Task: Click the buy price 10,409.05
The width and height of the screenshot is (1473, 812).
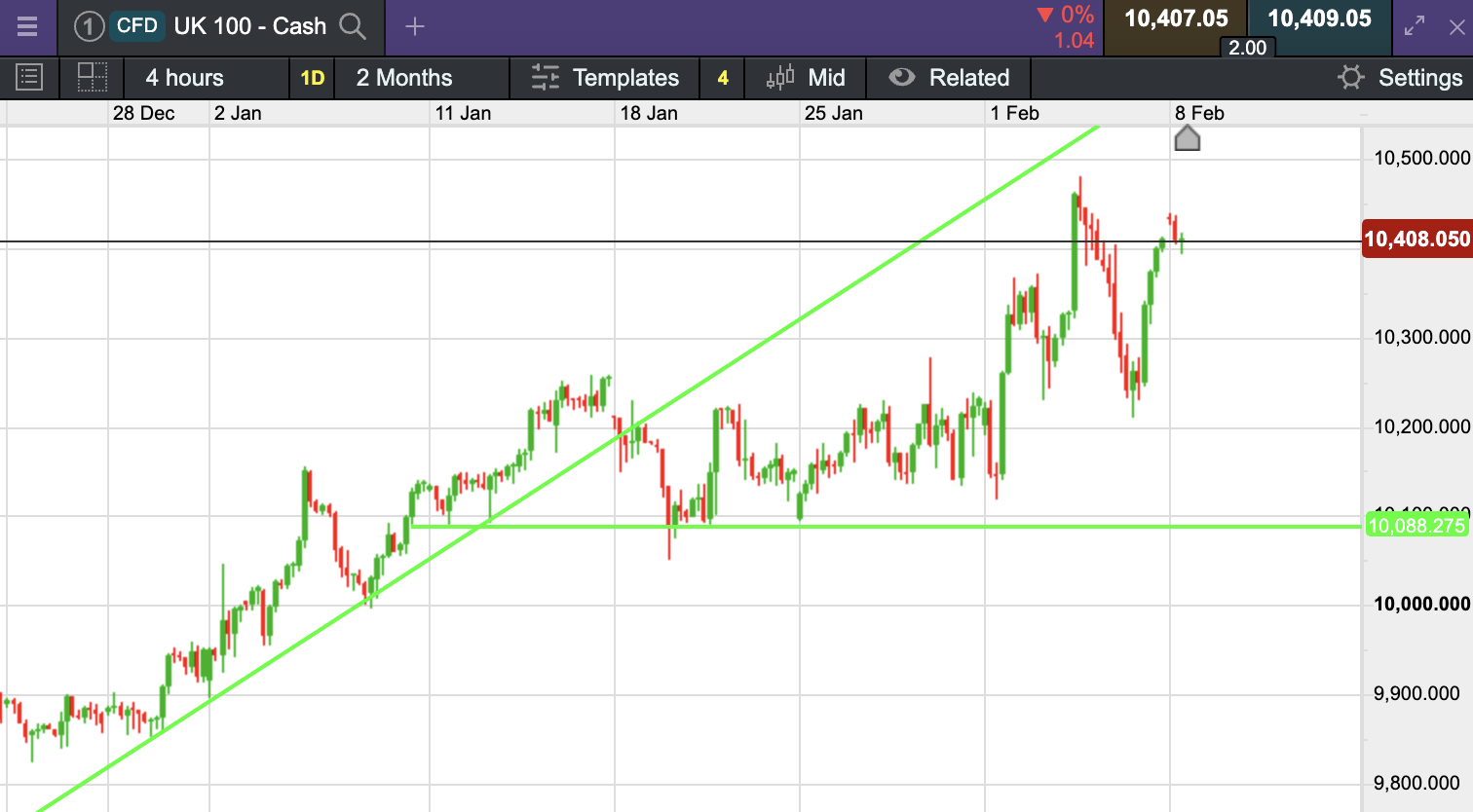Action: 1319,19
